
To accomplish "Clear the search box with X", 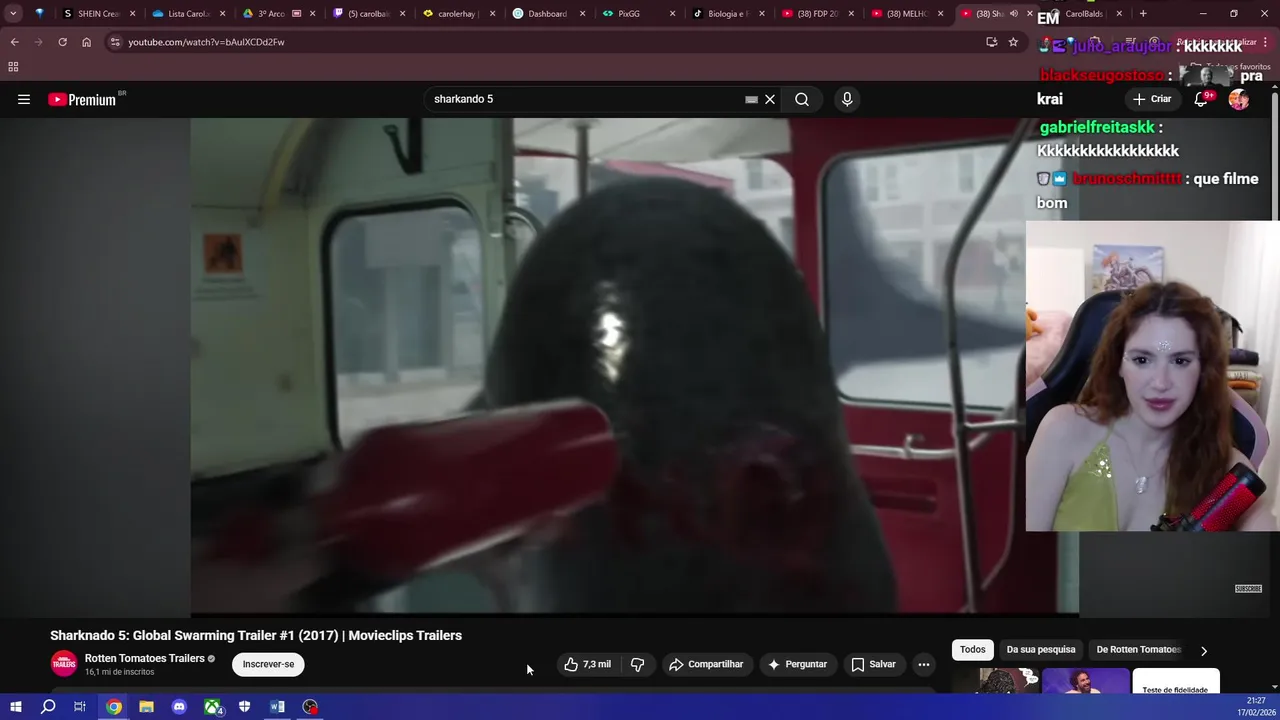I will click(x=770, y=99).
